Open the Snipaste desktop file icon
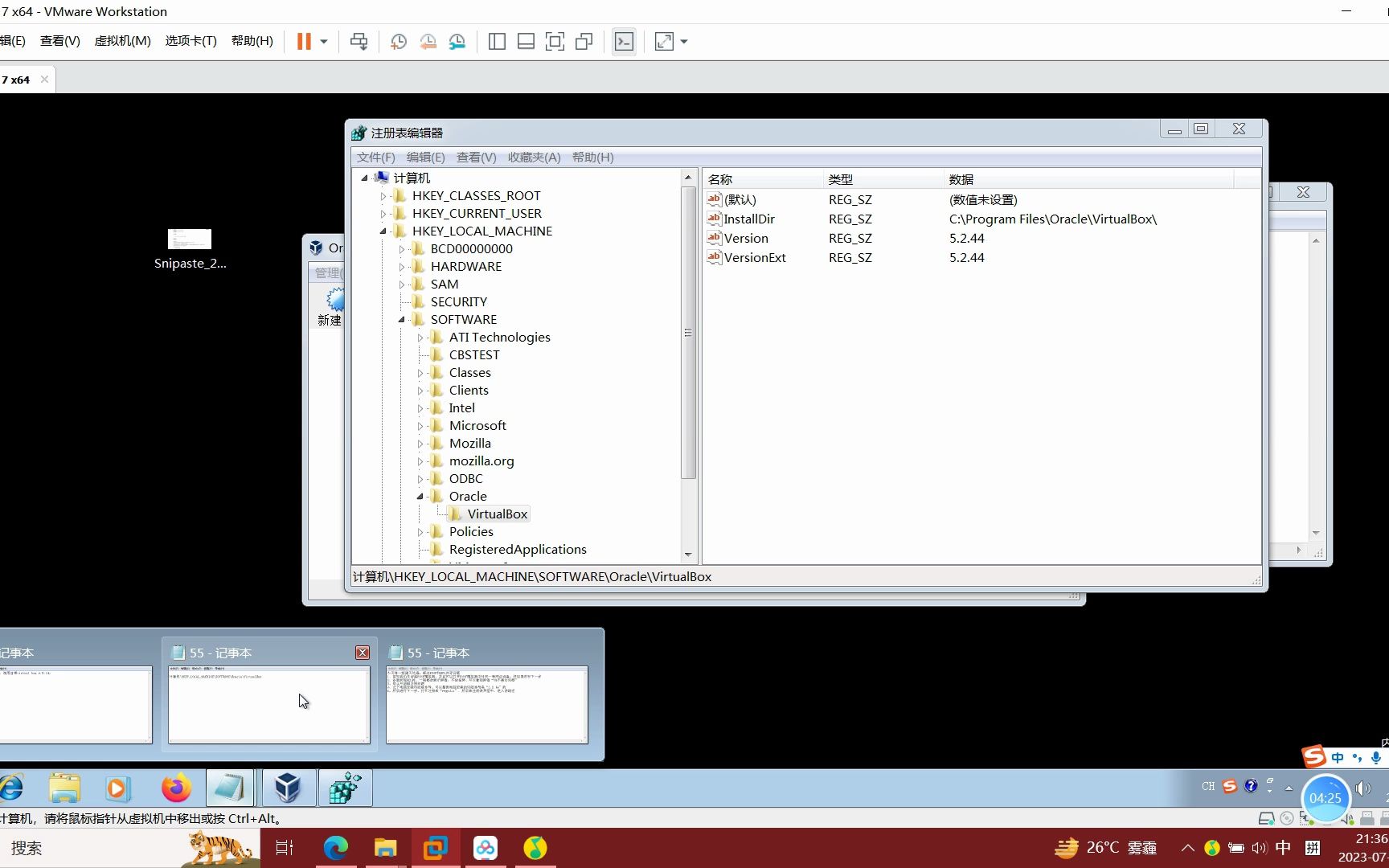The image size is (1389, 868). [x=190, y=249]
